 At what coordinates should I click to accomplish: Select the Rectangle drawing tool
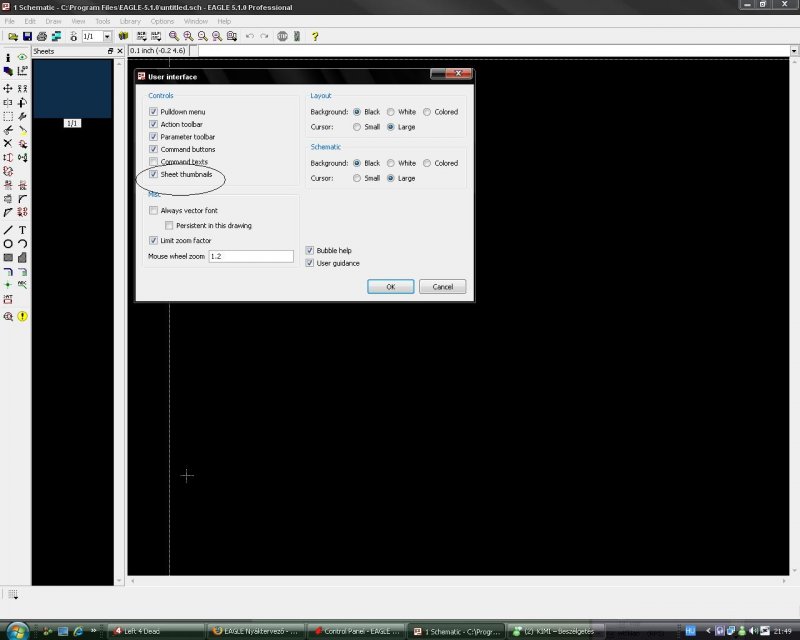(8, 258)
